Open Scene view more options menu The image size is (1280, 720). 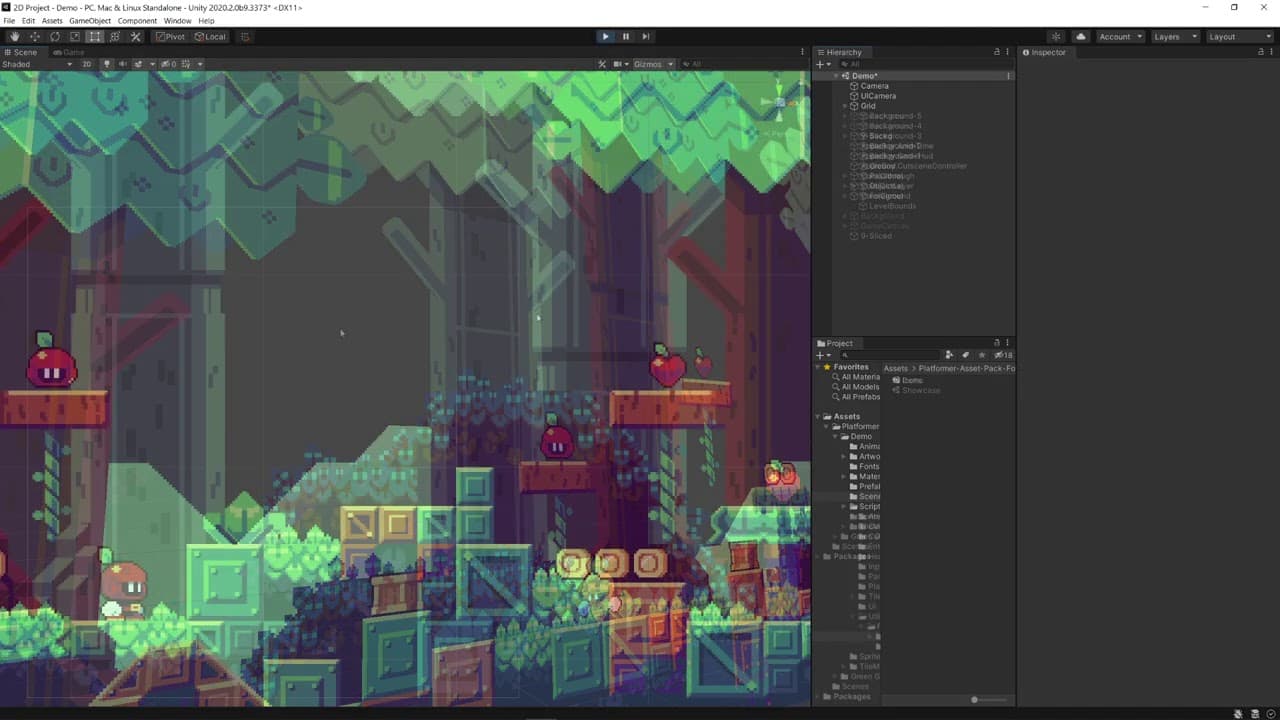click(x=802, y=52)
